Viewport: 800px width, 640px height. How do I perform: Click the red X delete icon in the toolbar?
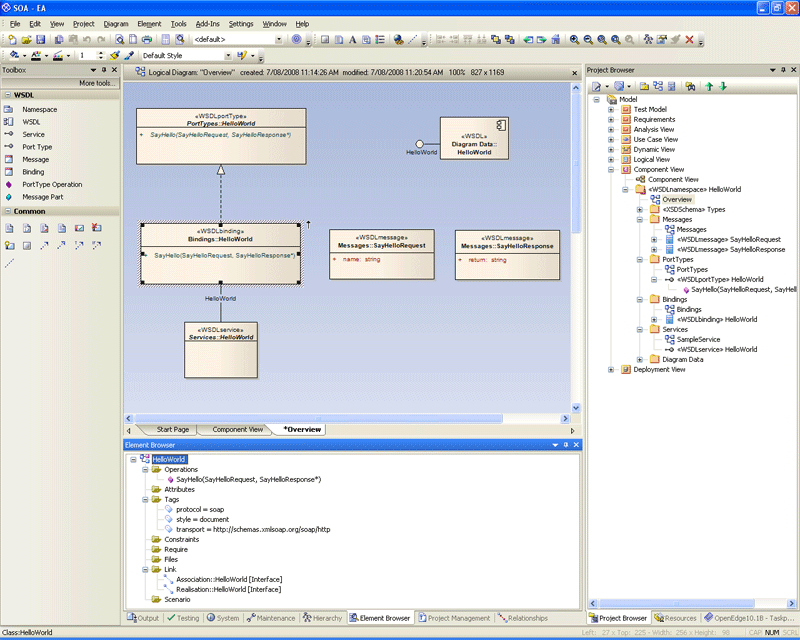click(x=690, y=40)
